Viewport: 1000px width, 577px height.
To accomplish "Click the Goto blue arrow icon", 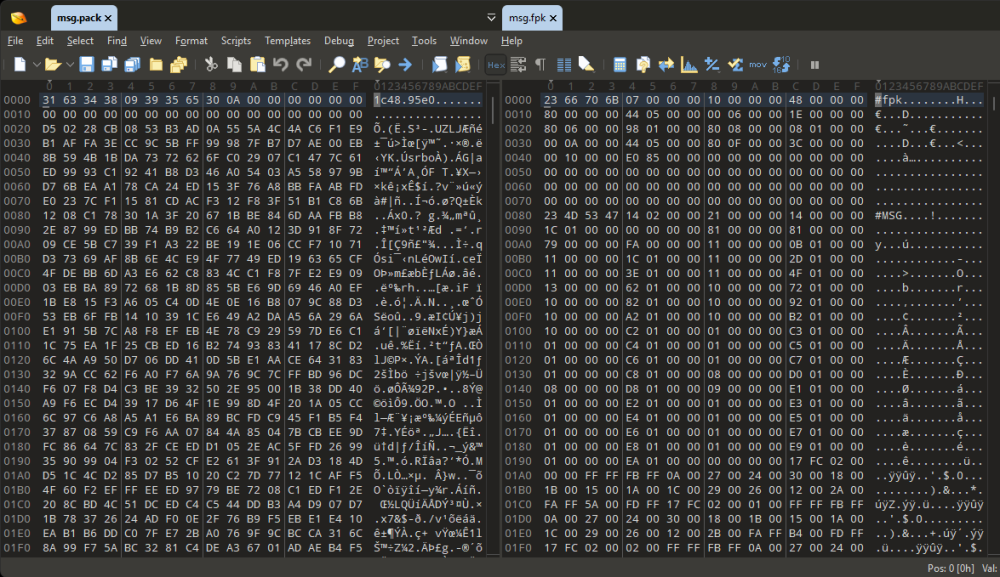I will (x=405, y=64).
